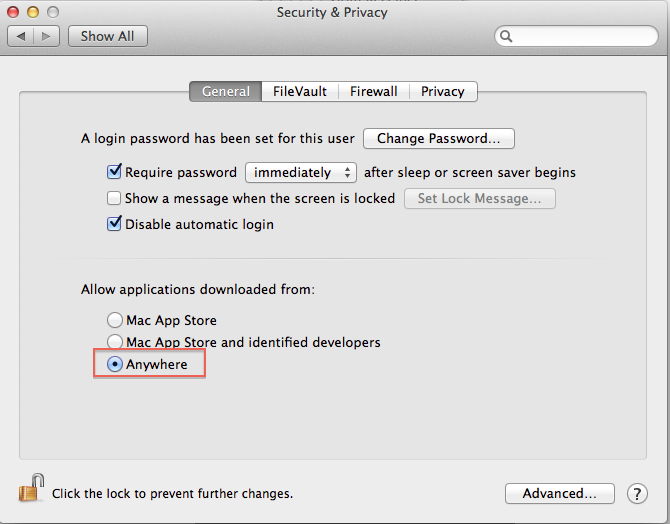Switch to the Firewall tab
This screenshot has height=524, width=670.
click(373, 91)
